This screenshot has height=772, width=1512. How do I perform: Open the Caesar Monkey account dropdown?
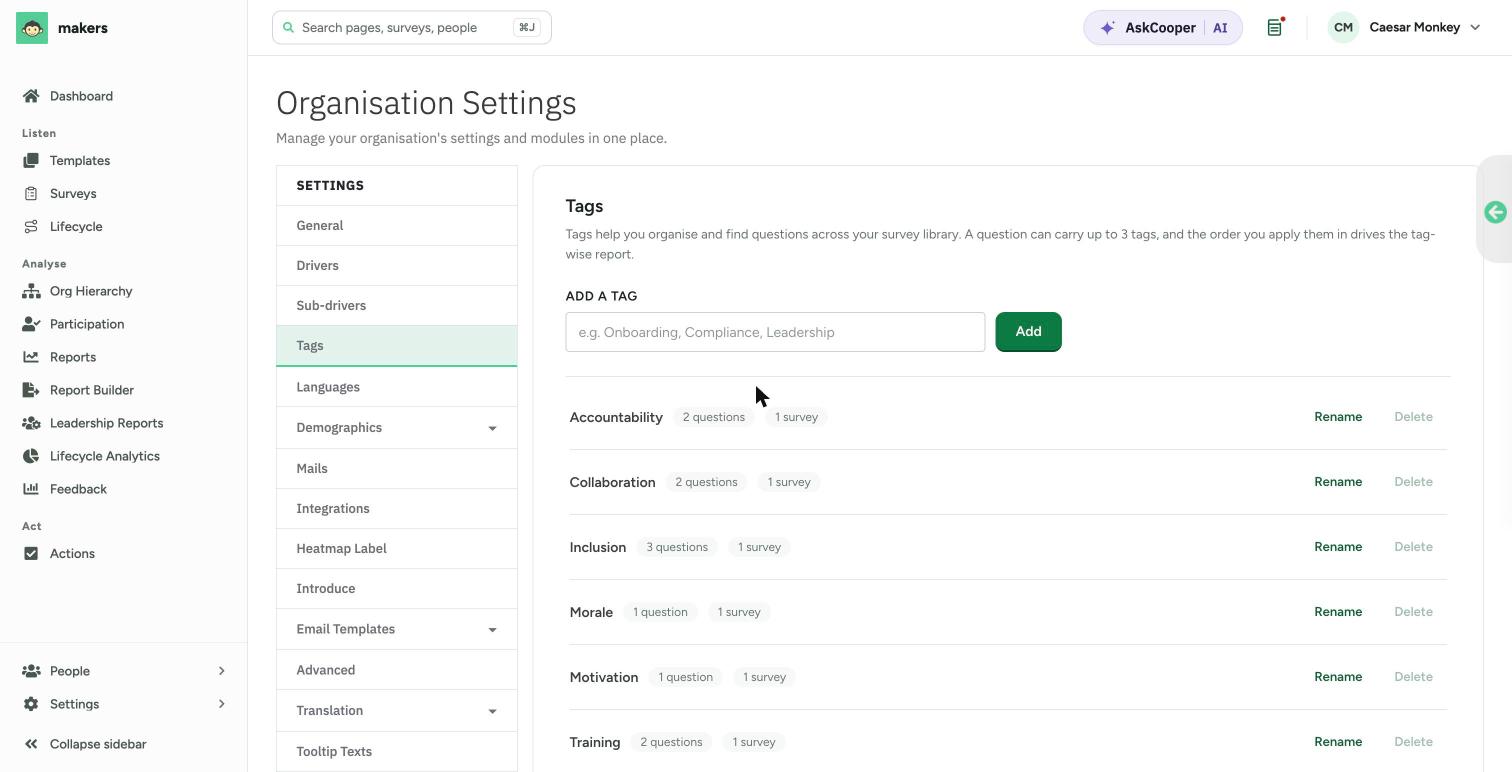(1405, 28)
